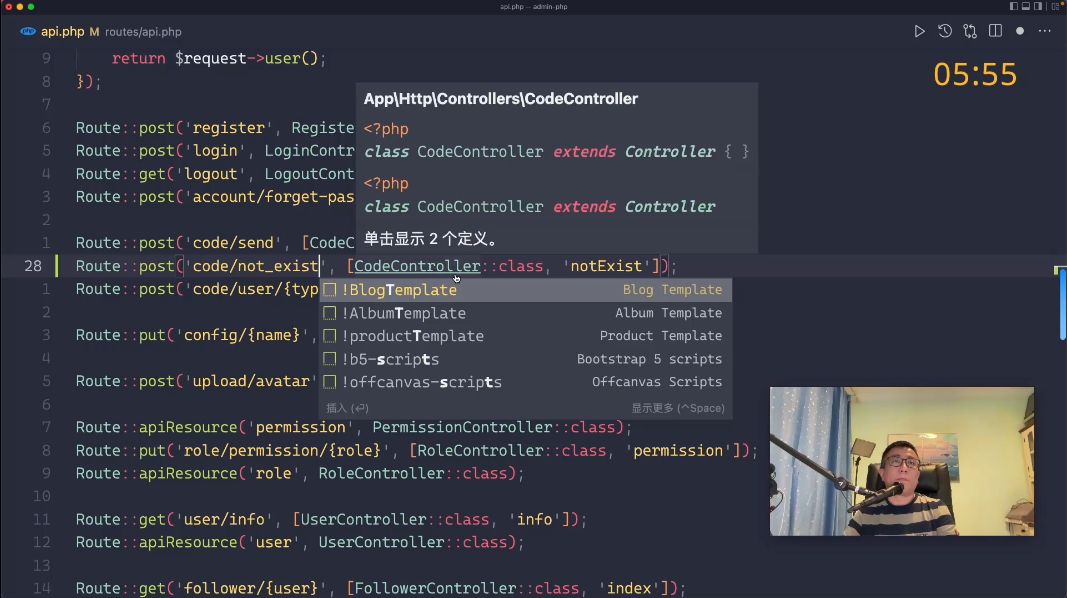Click 'Offcanvas Scripts' description in suggestions
The width and height of the screenshot is (1067, 598).
click(657, 382)
